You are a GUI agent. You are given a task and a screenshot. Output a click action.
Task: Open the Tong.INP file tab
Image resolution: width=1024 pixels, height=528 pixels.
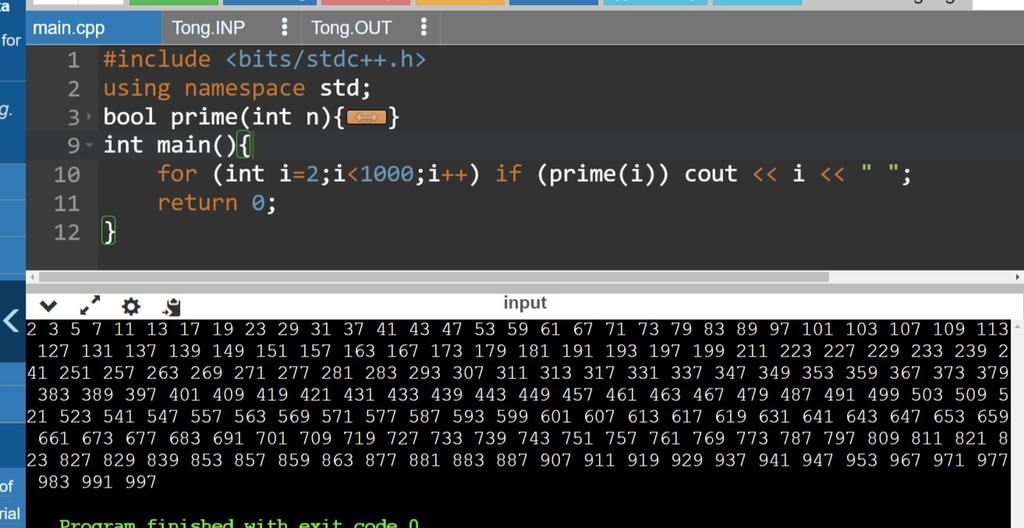pos(208,28)
